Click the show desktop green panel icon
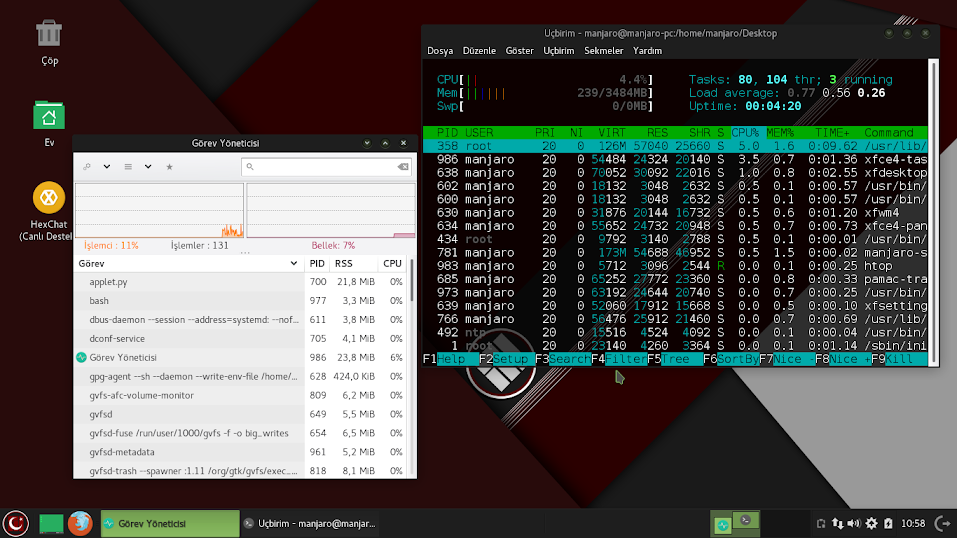This screenshot has height=538, width=957. [x=51, y=523]
